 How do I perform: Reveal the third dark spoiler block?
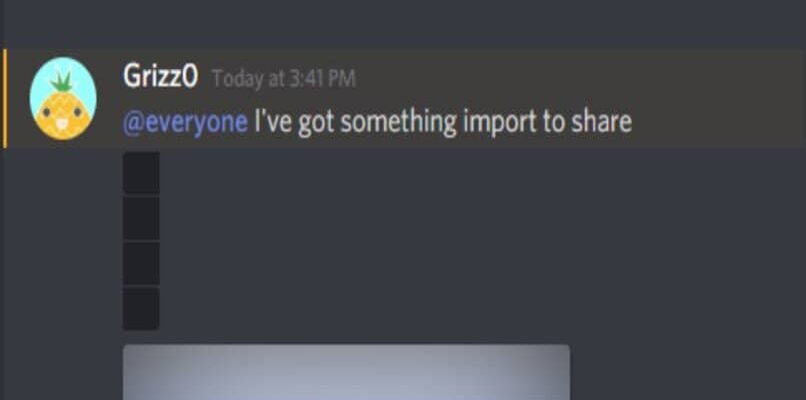tap(141, 263)
